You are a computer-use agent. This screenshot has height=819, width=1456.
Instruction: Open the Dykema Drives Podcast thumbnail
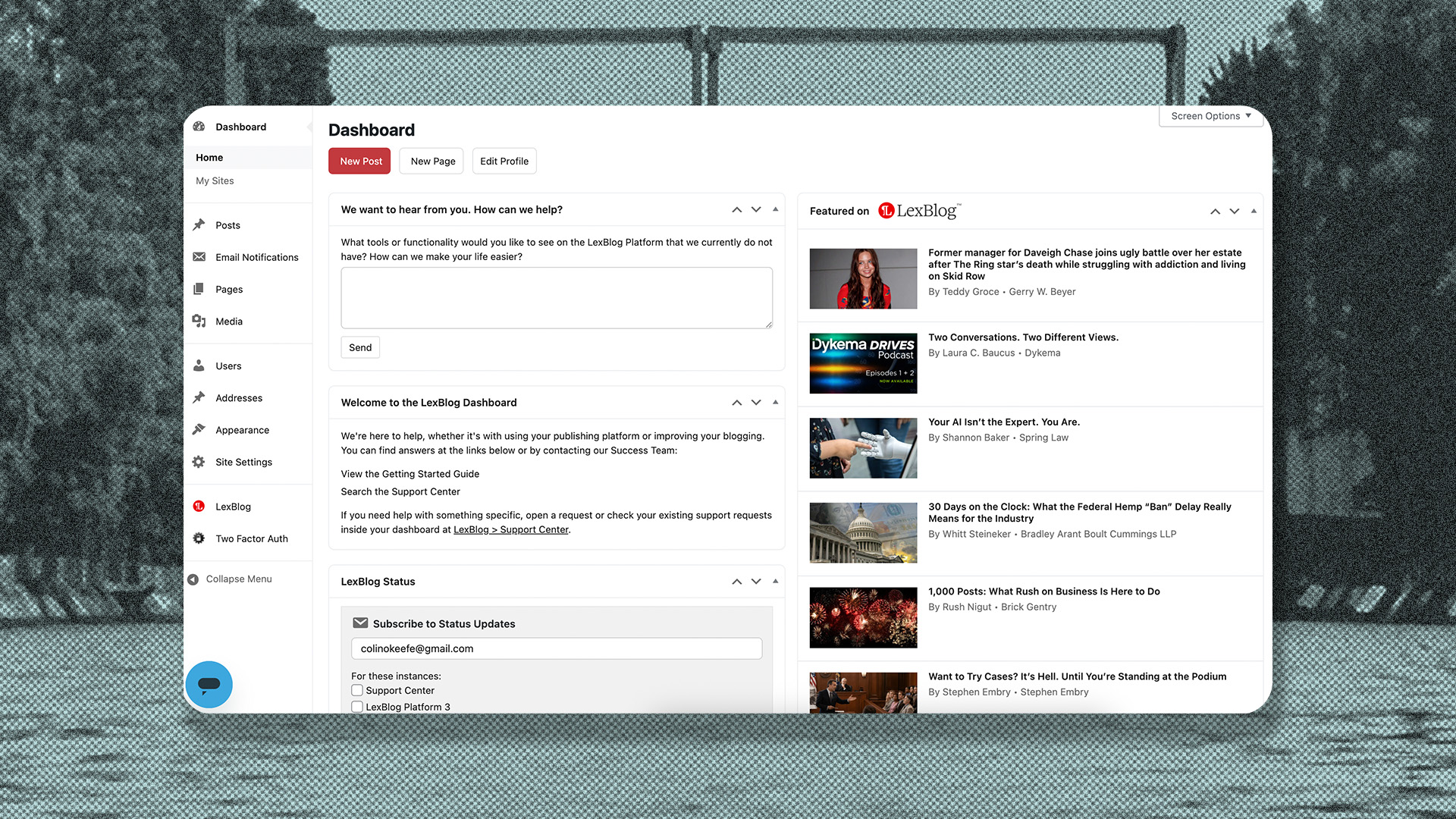863,363
